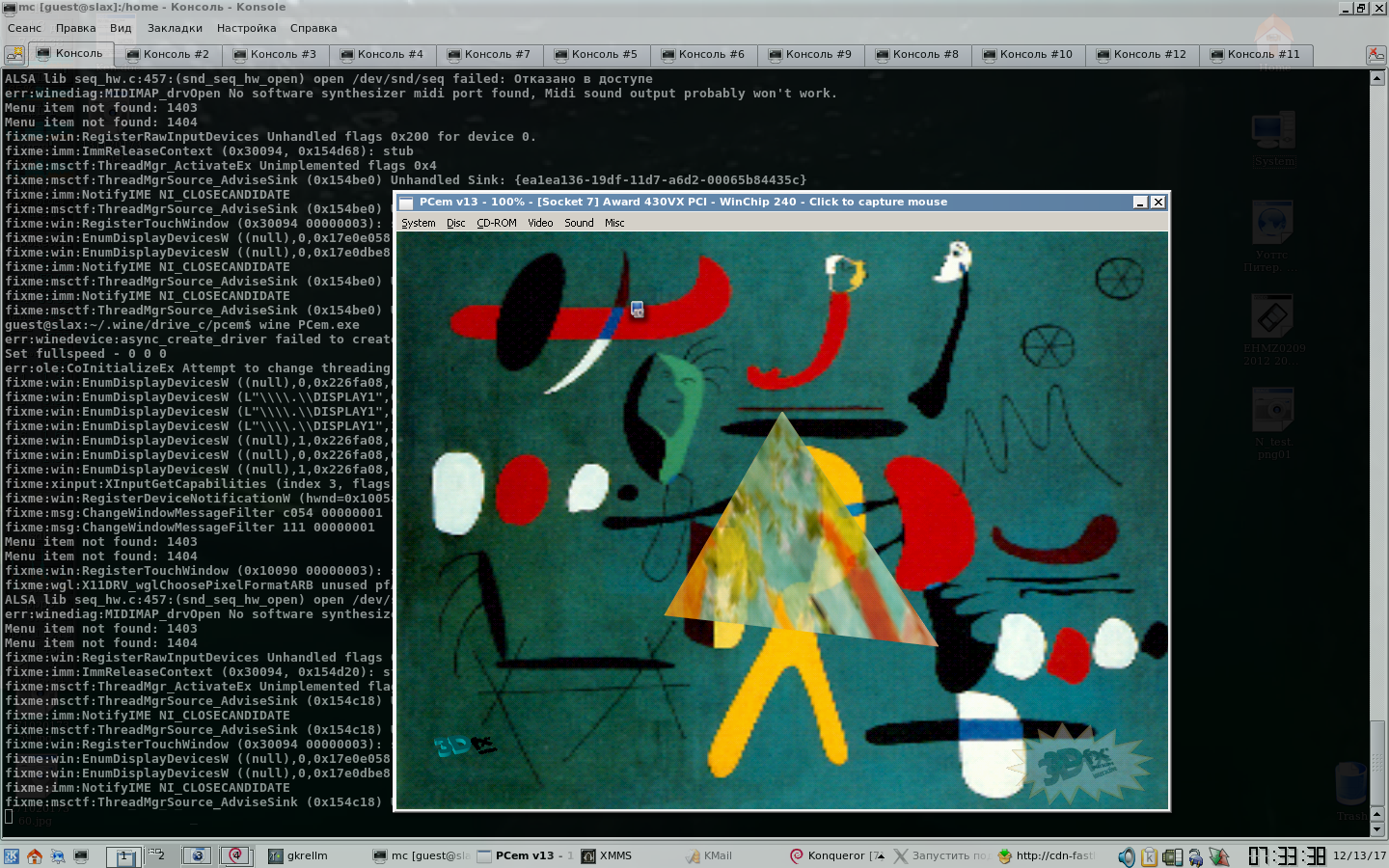The width and height of the screenshot is (1389, 868).
Task: Switch to the Консоль #8 tab
Action: tap(917, 55)
